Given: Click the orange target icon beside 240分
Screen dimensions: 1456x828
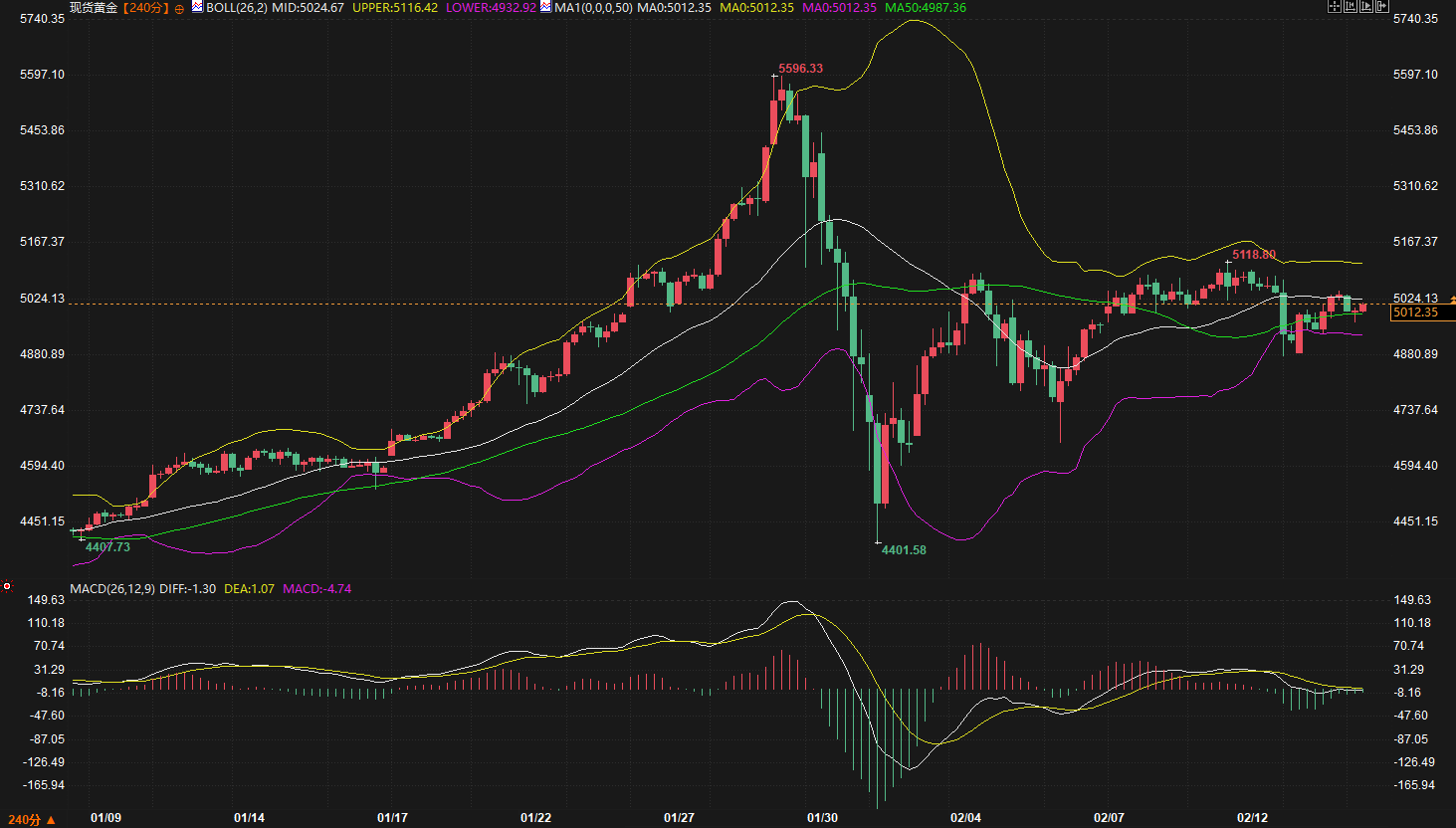Looking at the screenshot, I should click(x=179, y=8).
